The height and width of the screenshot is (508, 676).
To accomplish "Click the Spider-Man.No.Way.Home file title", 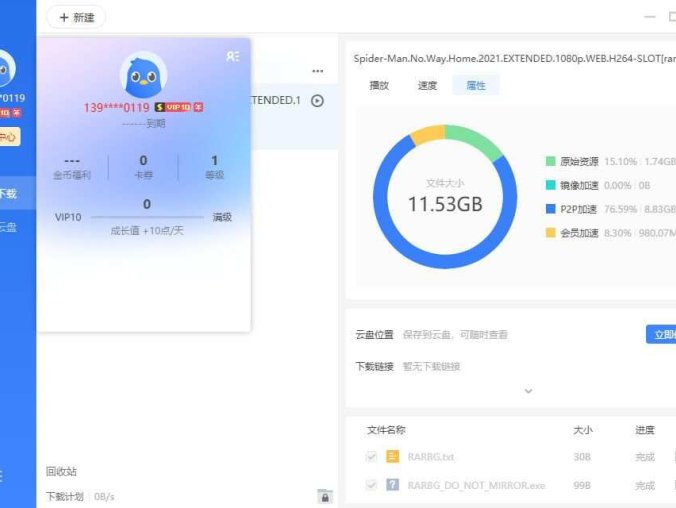I will click(x=514, y=58).
